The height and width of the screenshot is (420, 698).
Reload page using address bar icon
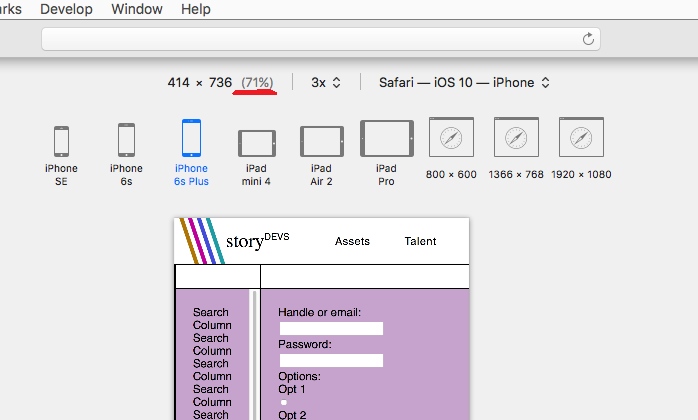[589, 38]
